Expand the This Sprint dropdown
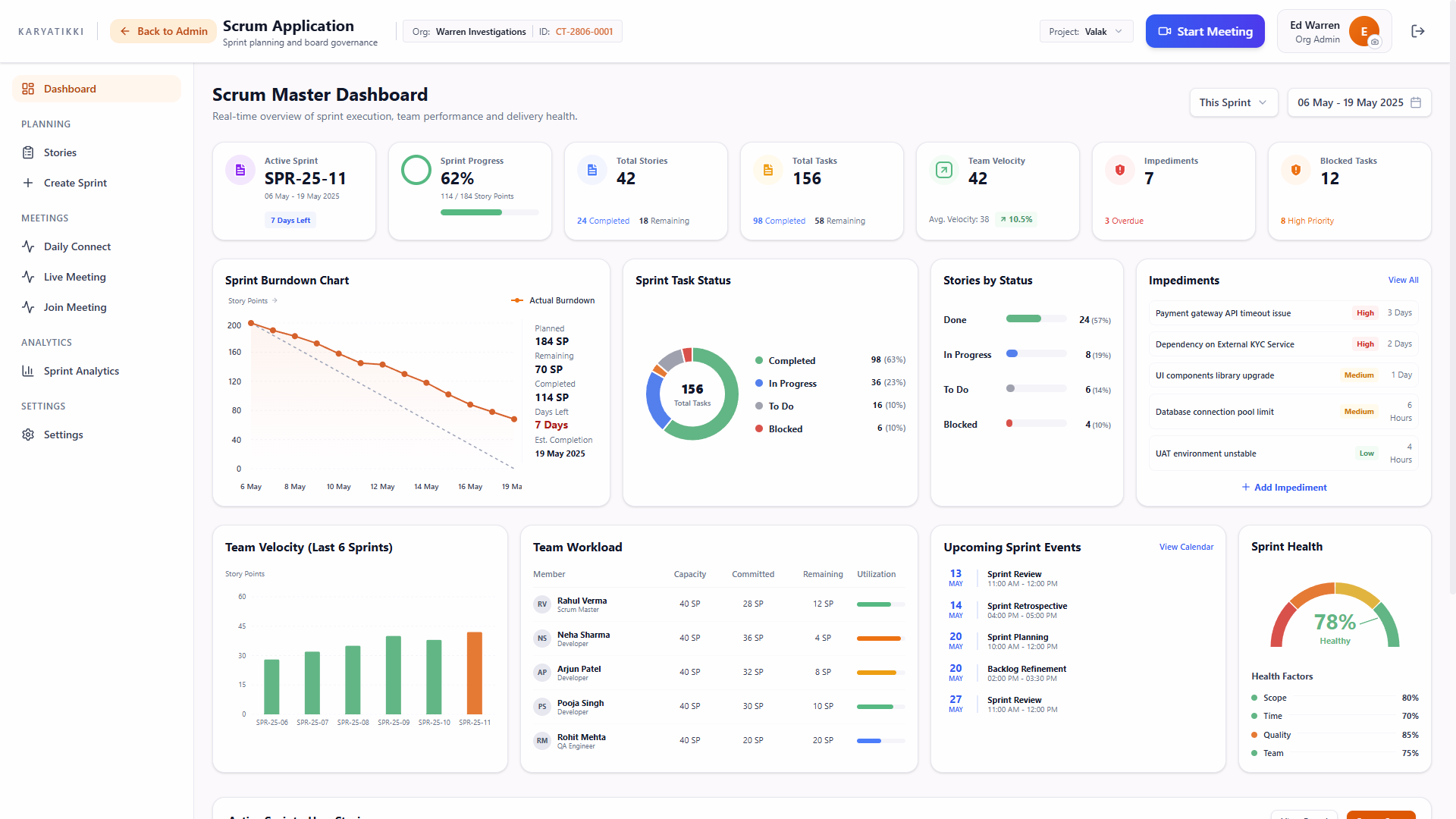The height and width of the screenshot is (819, 1456). click(x=1234, y=102)
